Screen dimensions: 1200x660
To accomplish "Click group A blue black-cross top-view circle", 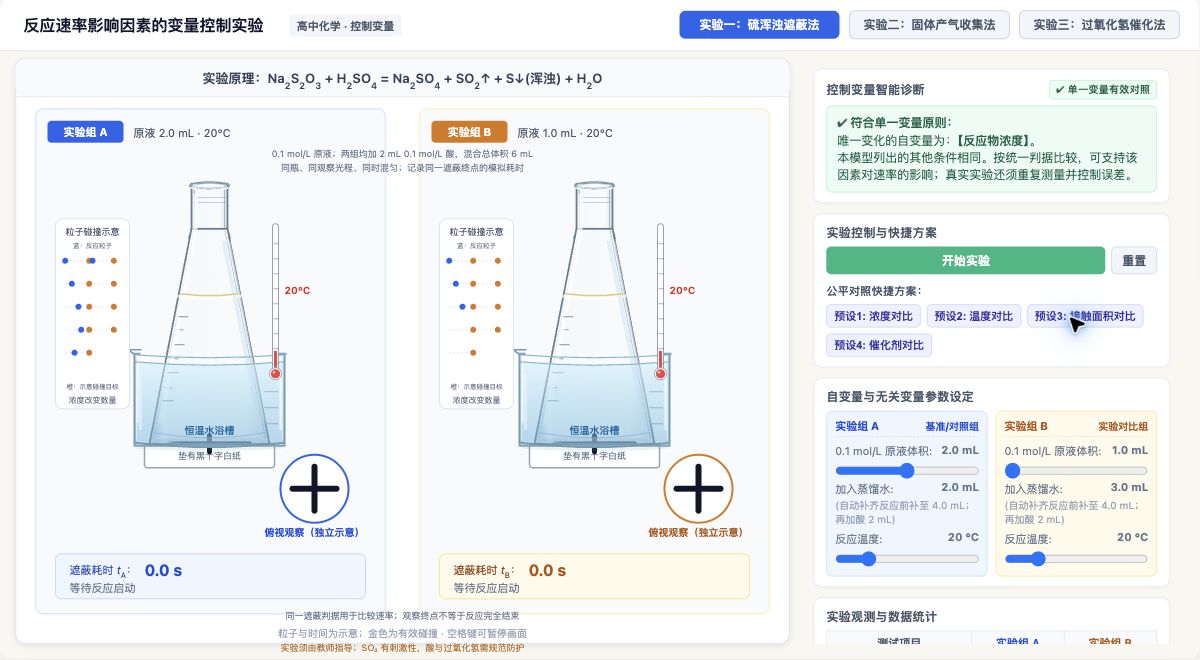I will [x=314, y=488].
